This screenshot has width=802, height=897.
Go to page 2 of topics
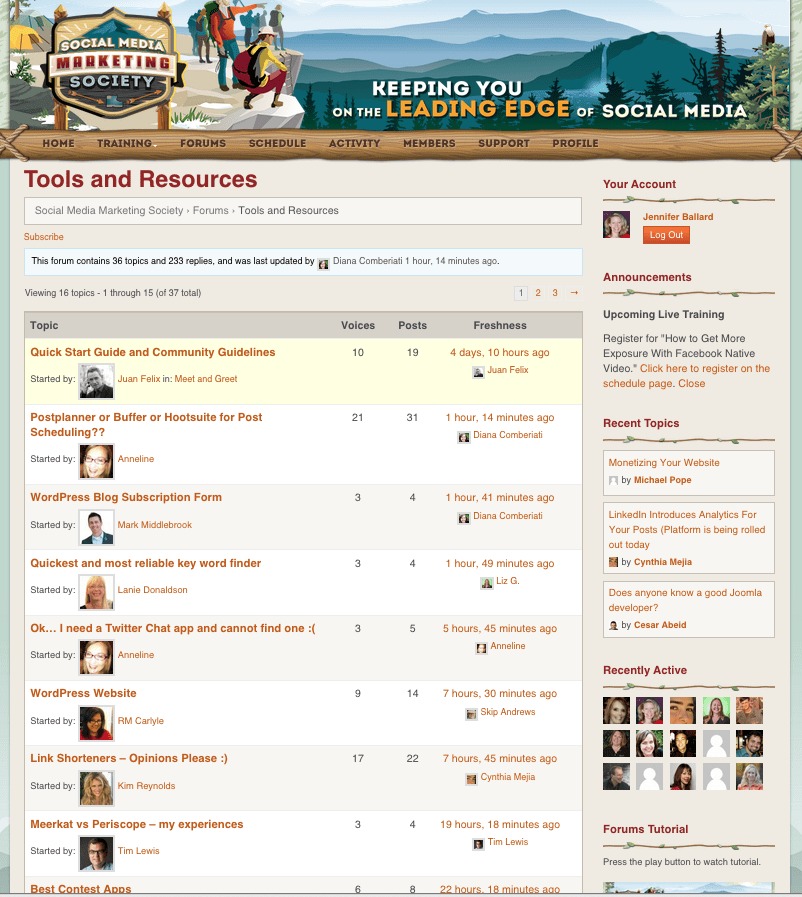click(x=538, y=293)
